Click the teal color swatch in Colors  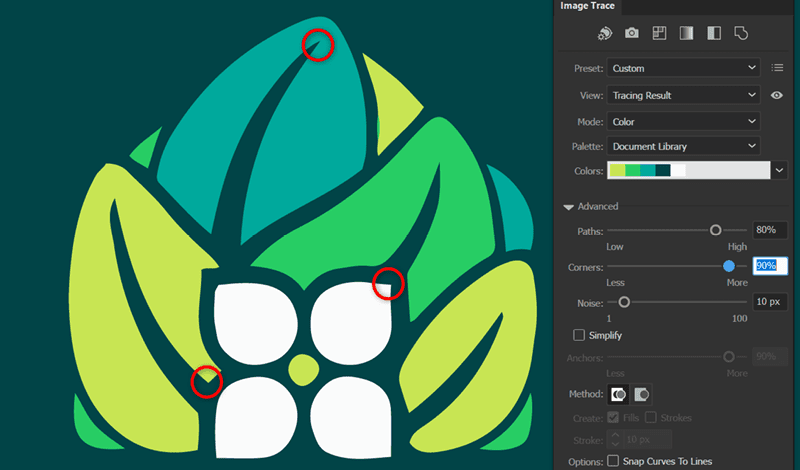pyautogui.click(x=647, y=170)
